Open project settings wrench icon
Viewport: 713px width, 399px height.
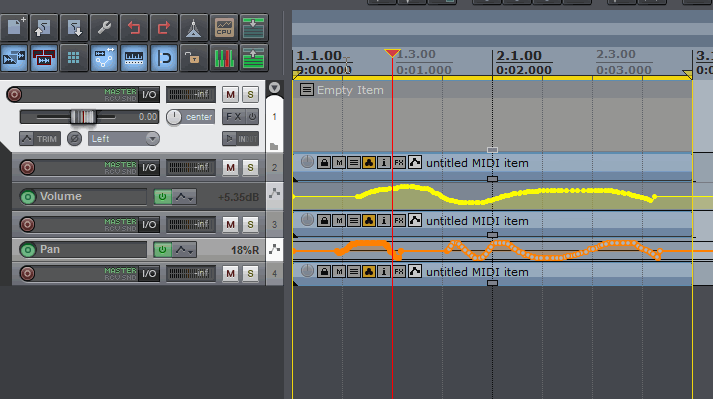104,28
